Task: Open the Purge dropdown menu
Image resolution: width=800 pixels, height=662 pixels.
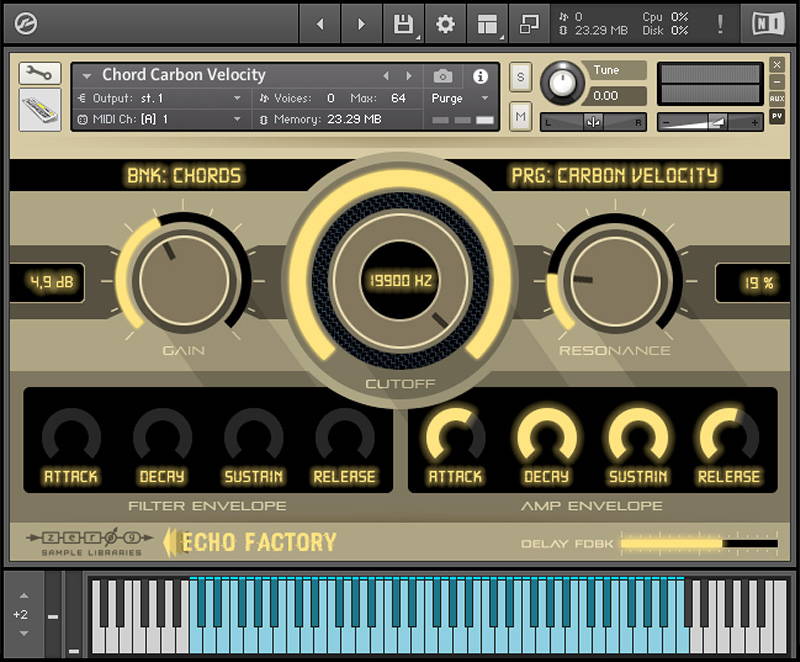Action: [x=460, y=98]
